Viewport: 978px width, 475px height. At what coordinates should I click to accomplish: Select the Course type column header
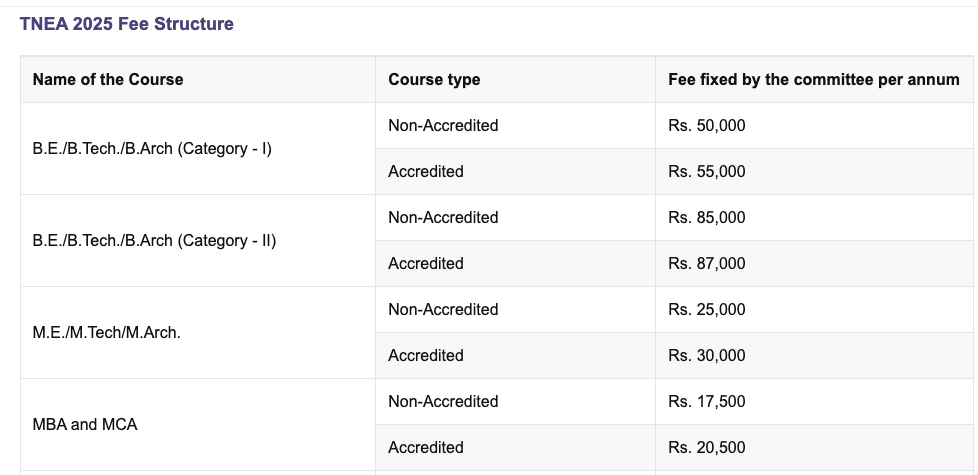434,80
